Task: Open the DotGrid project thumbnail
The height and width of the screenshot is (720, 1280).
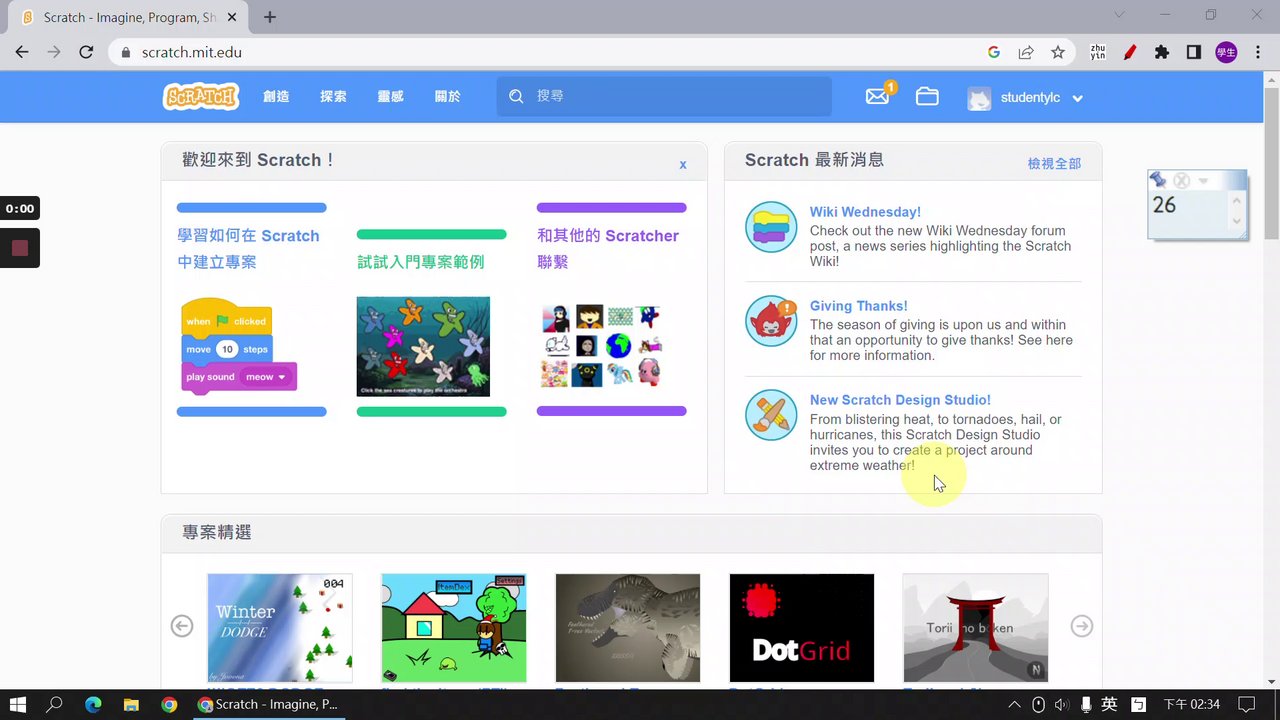Action: pyautogui.click(x=802, y=628)
